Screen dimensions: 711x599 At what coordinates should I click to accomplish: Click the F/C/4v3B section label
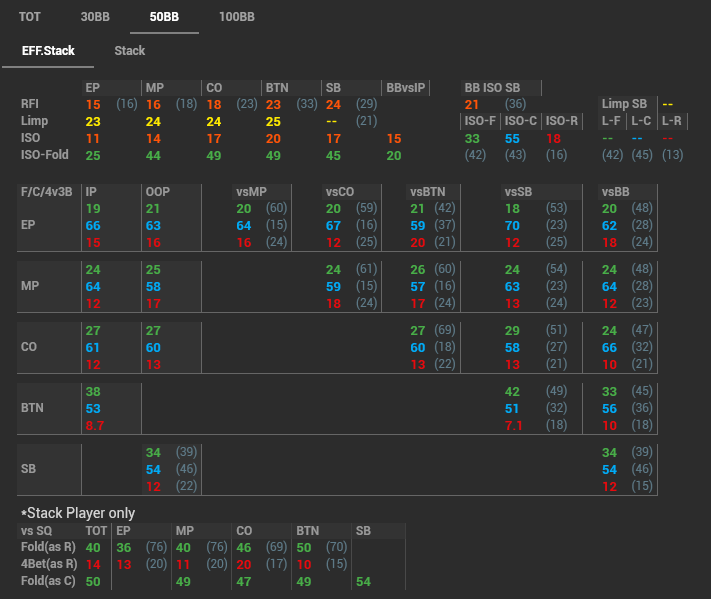coord(49,191)
